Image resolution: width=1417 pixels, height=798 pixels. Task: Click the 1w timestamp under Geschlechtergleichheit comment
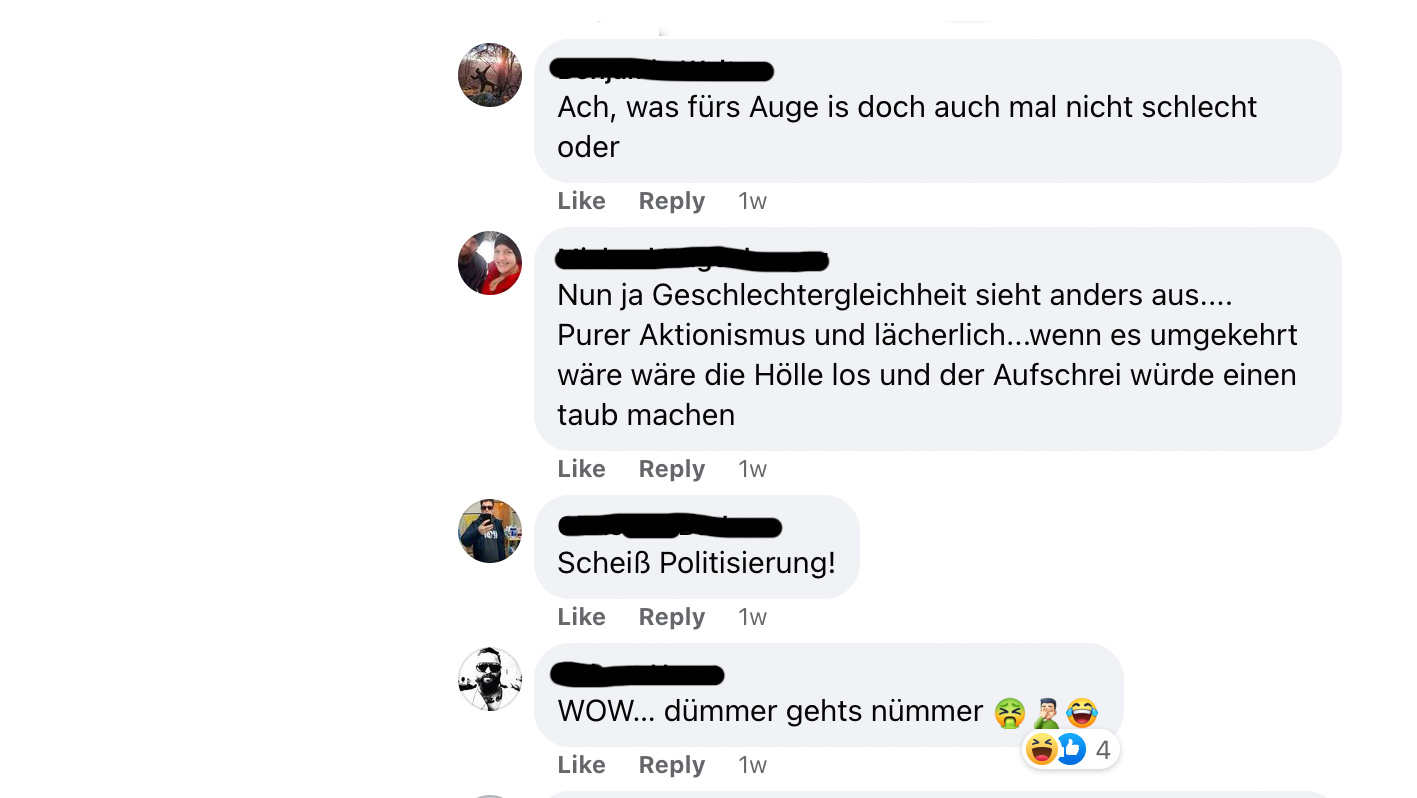click(x=752, y=469)
